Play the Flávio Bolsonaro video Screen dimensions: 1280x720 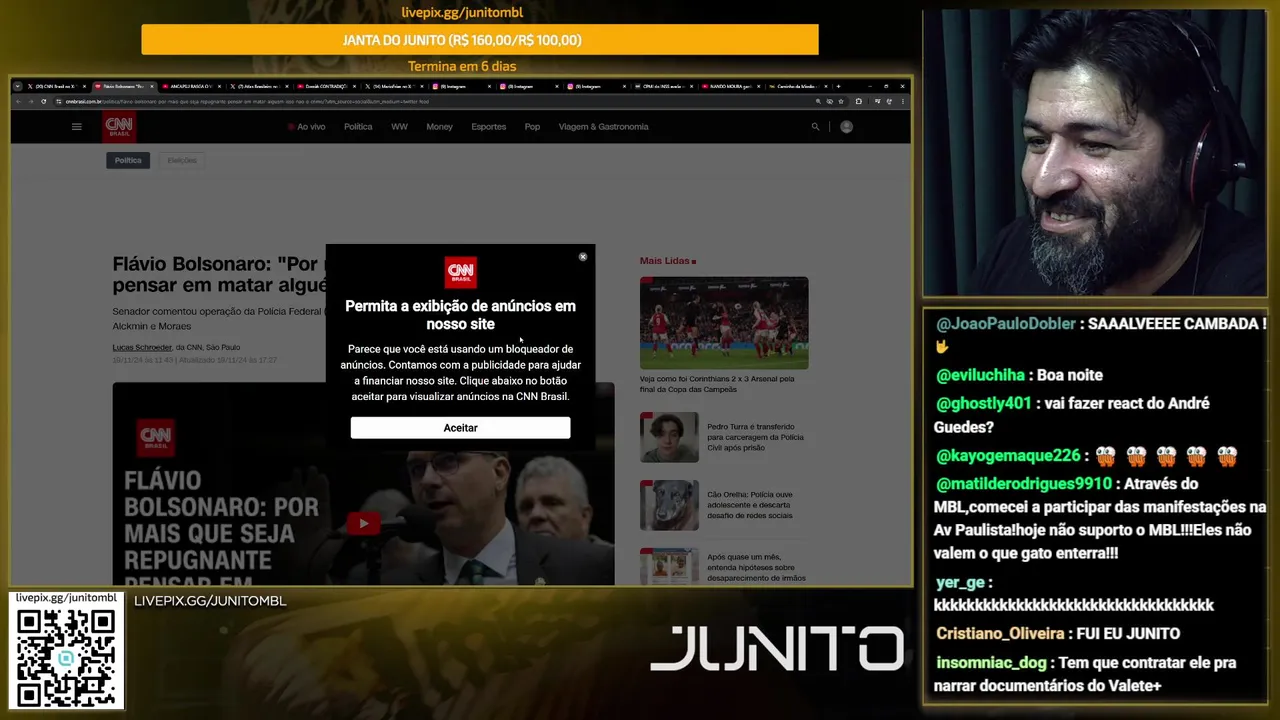tap(363, 523)
